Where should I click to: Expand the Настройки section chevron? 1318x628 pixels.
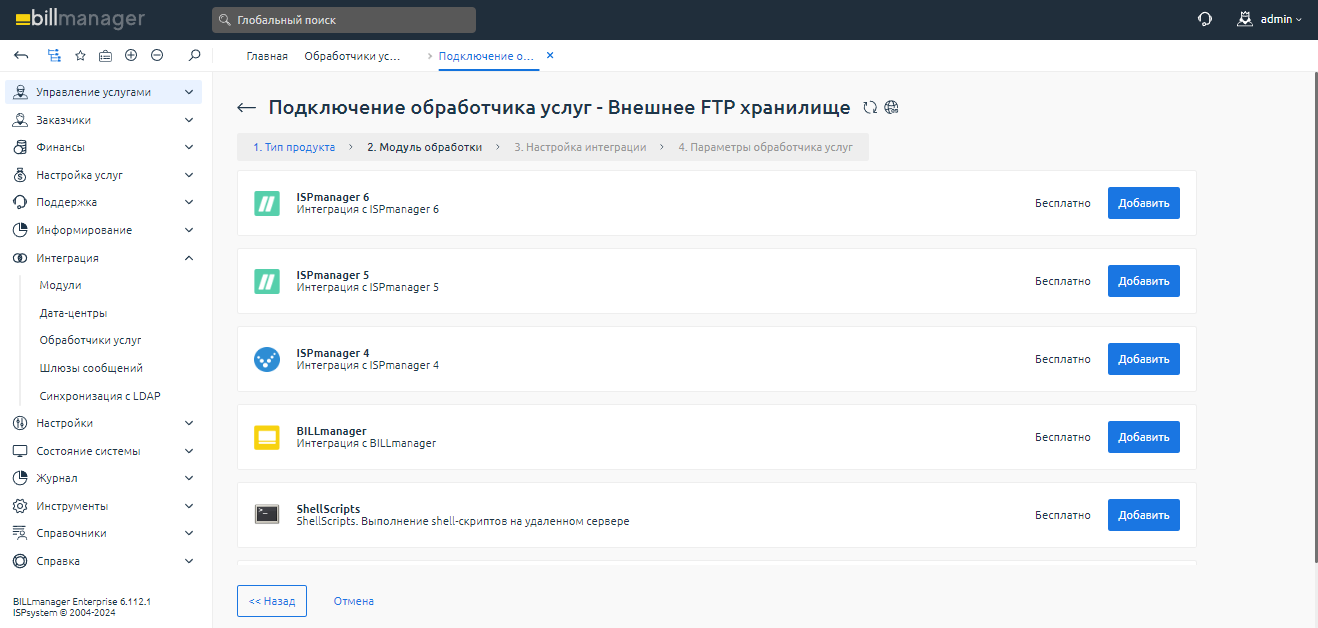pos(189,423)
